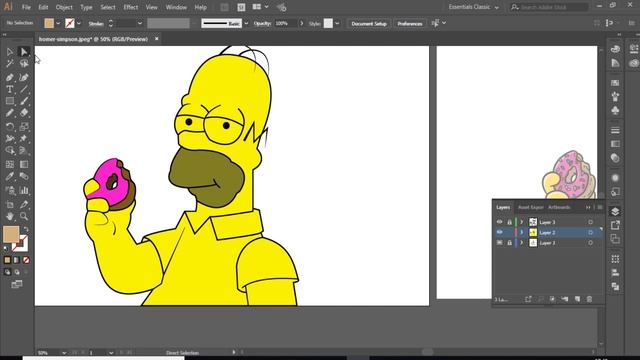
Task: Select the Rectangle tool
Action: point(9,101)
